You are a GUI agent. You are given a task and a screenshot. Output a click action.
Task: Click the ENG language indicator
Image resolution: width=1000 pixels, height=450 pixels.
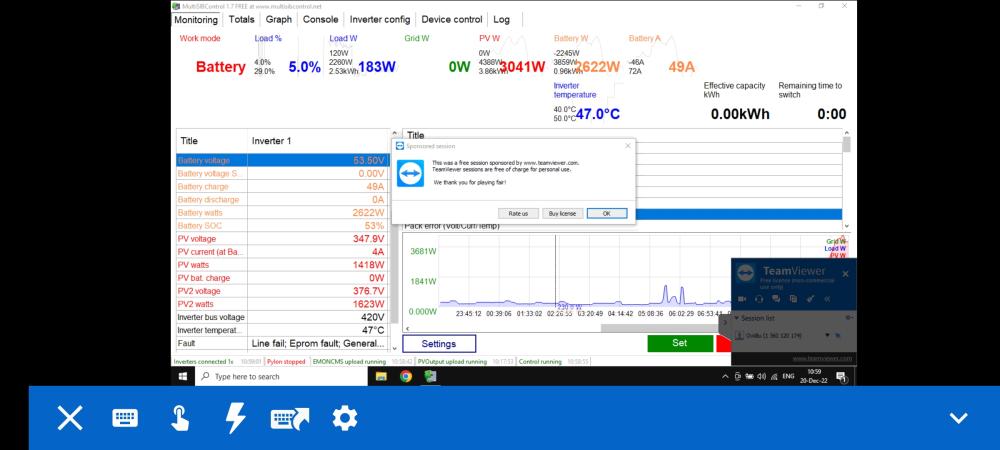pyautogui.click(x=788, y=377)
